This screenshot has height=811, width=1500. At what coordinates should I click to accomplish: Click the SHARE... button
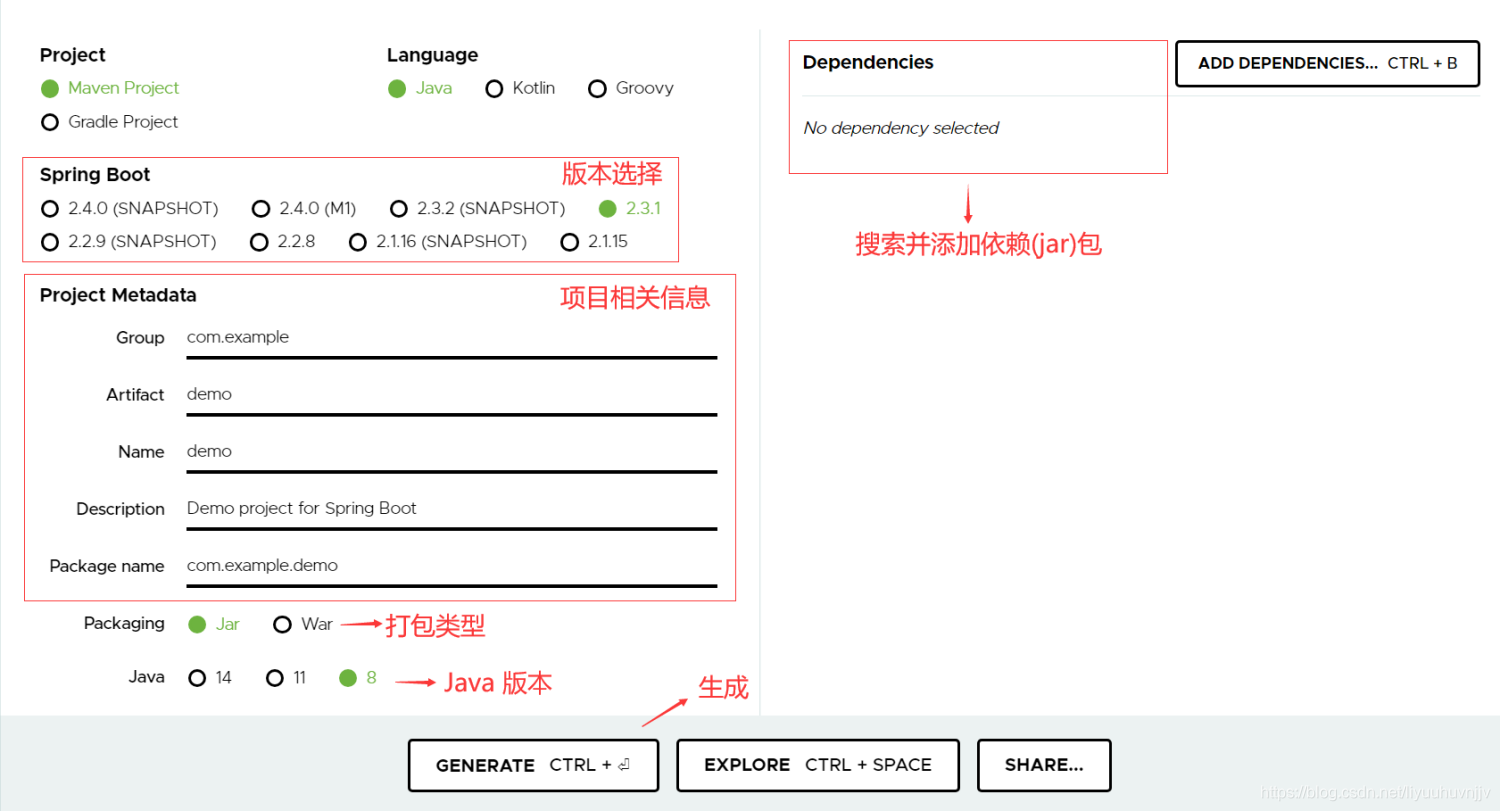1044,765
